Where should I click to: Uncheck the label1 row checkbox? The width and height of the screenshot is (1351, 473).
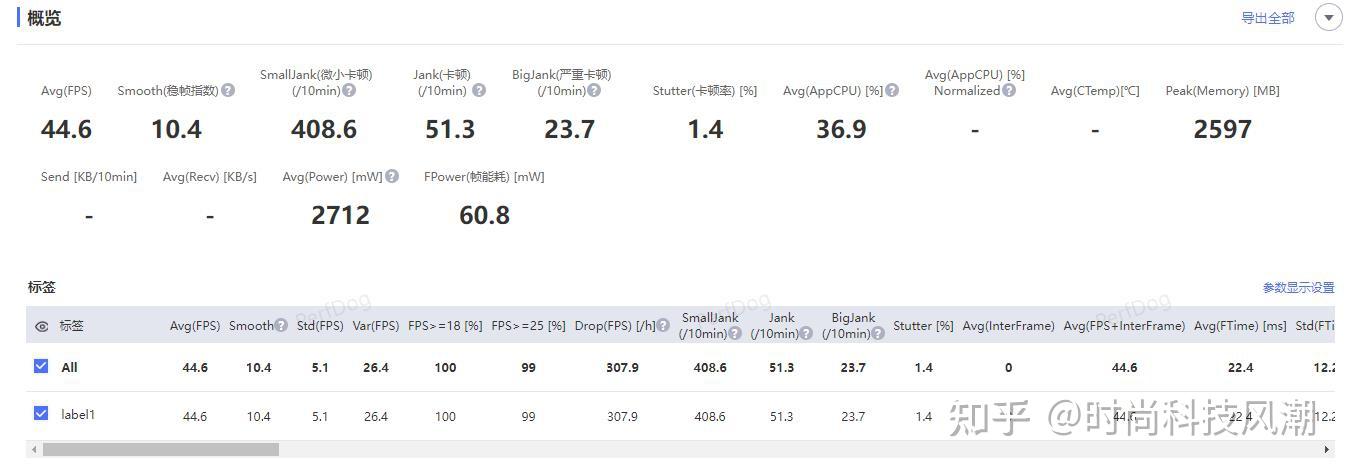(41, 413)
